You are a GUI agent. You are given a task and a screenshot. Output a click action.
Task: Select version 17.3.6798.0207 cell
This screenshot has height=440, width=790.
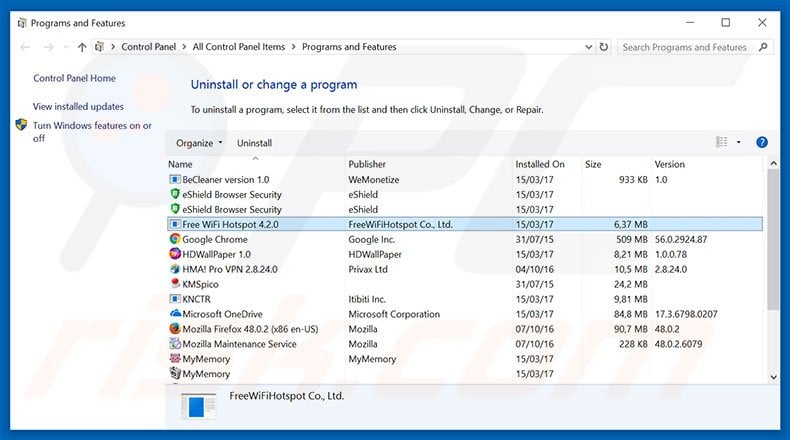[686, 314]
